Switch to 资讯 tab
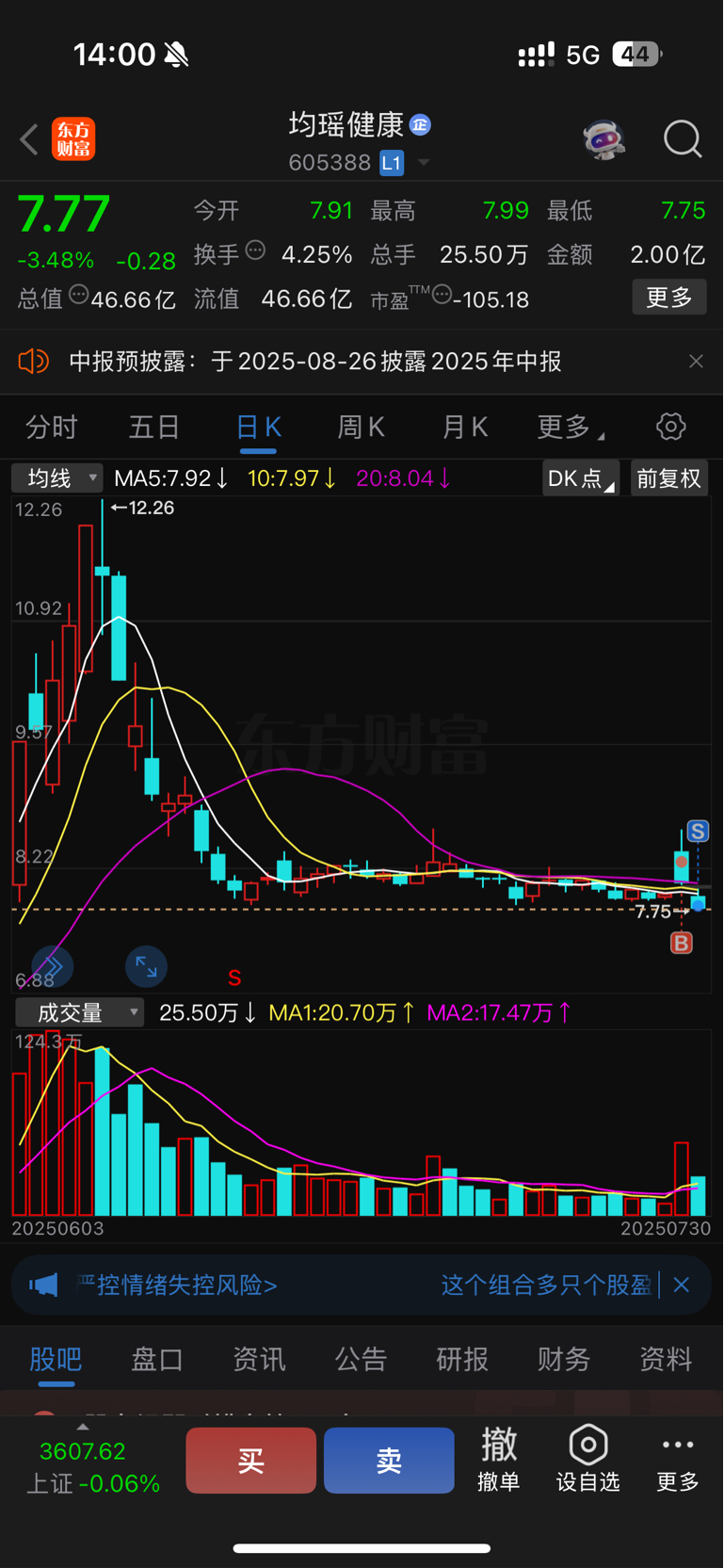 pyautogui.click(x=259, y=1359)
